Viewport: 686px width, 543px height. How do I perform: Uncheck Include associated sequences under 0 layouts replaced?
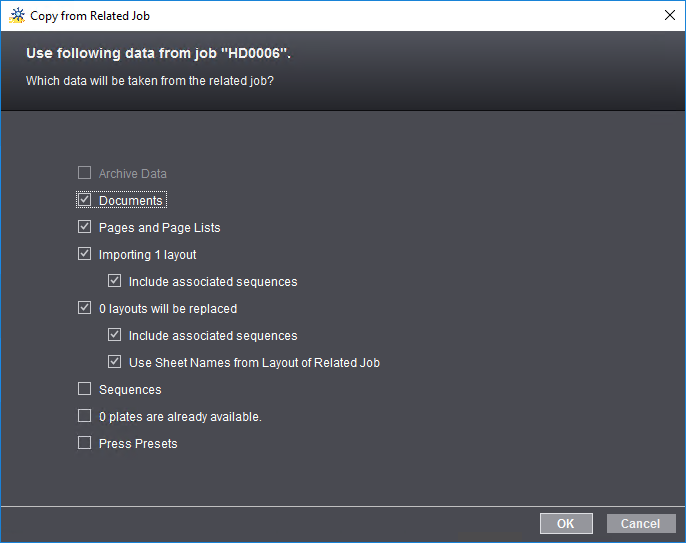tap(115, 335)
